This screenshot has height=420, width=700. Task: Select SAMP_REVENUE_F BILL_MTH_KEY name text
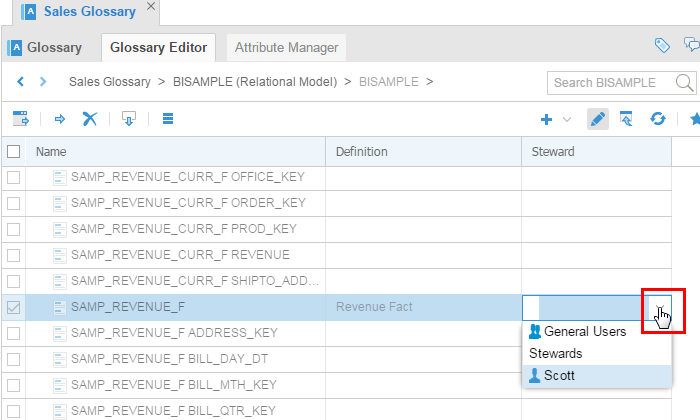174,385
